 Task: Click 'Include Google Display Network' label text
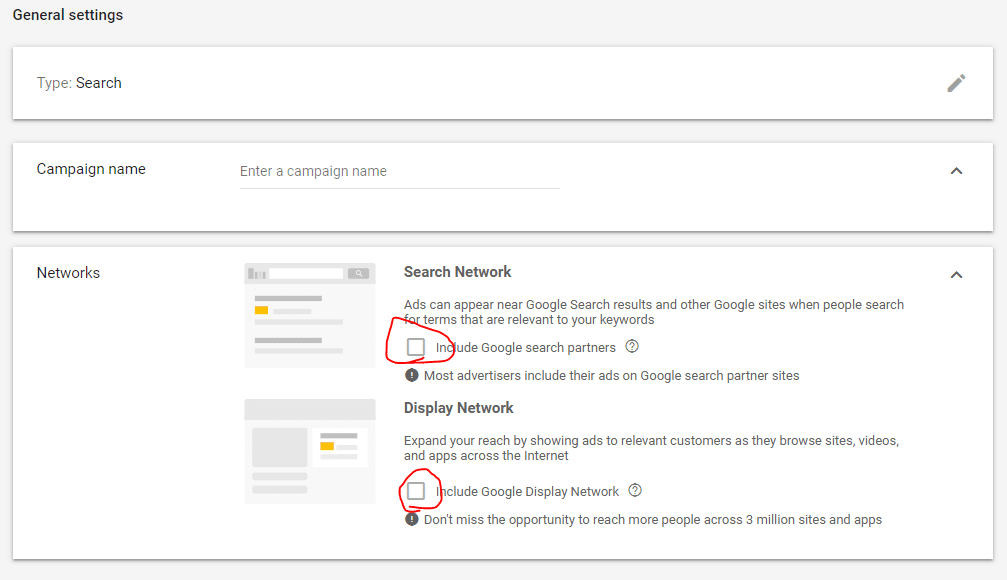(x=527, y=491)
